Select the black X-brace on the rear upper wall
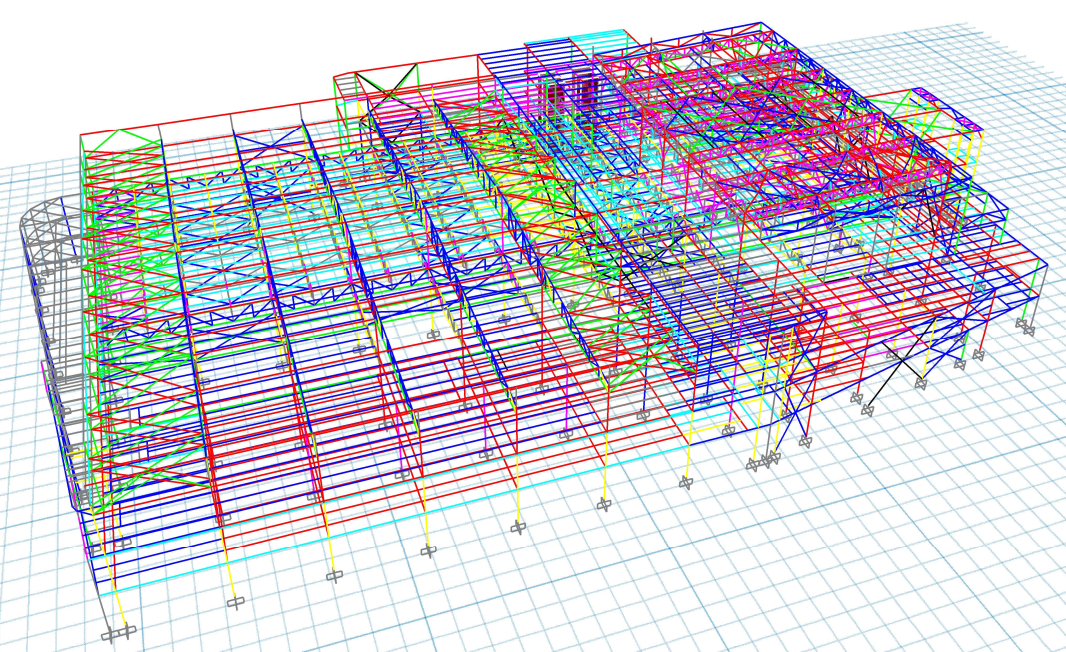Viewport: 1066px width, 652px height. 388,90
